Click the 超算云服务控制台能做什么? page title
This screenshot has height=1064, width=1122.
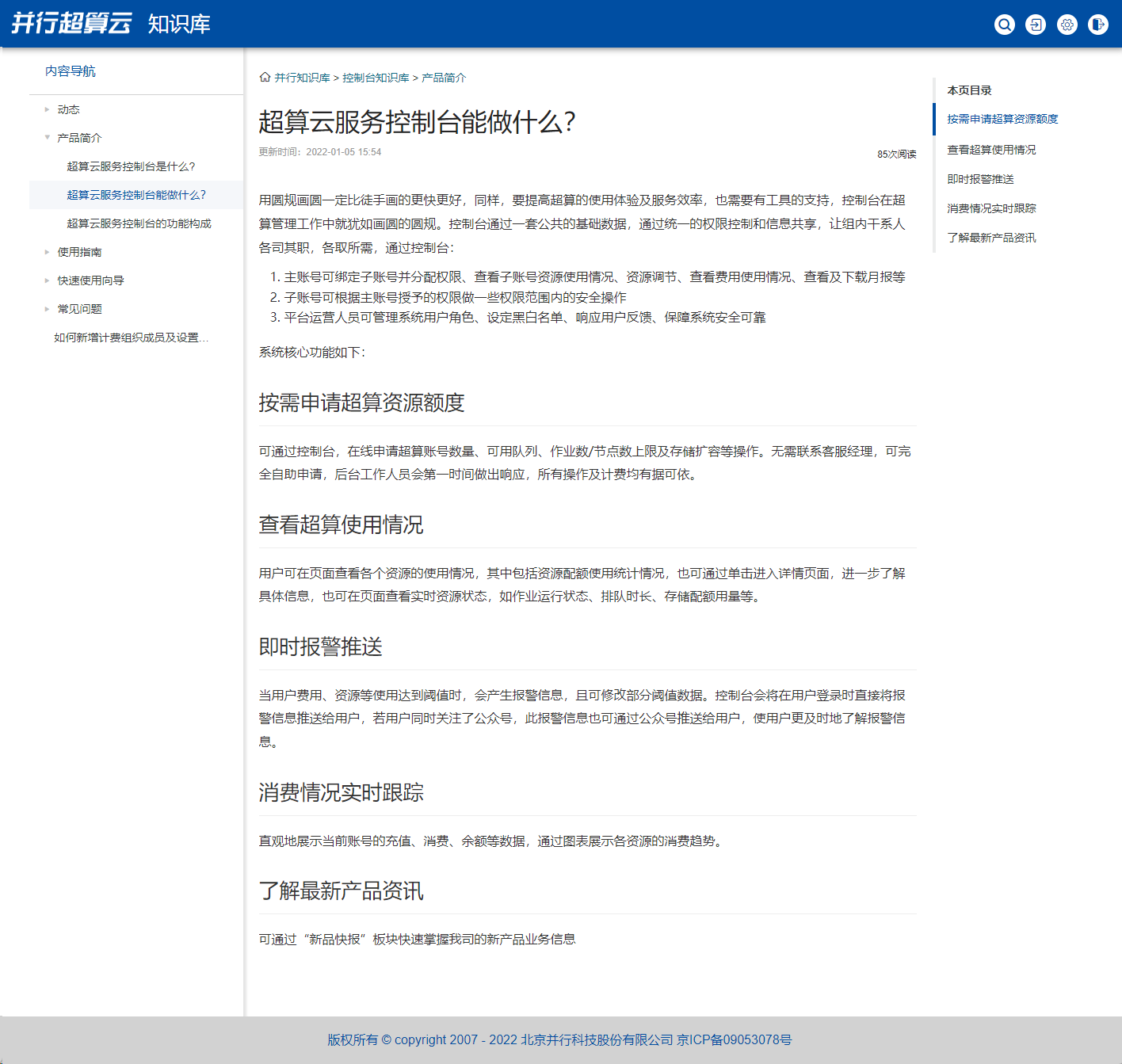[417, 122]
